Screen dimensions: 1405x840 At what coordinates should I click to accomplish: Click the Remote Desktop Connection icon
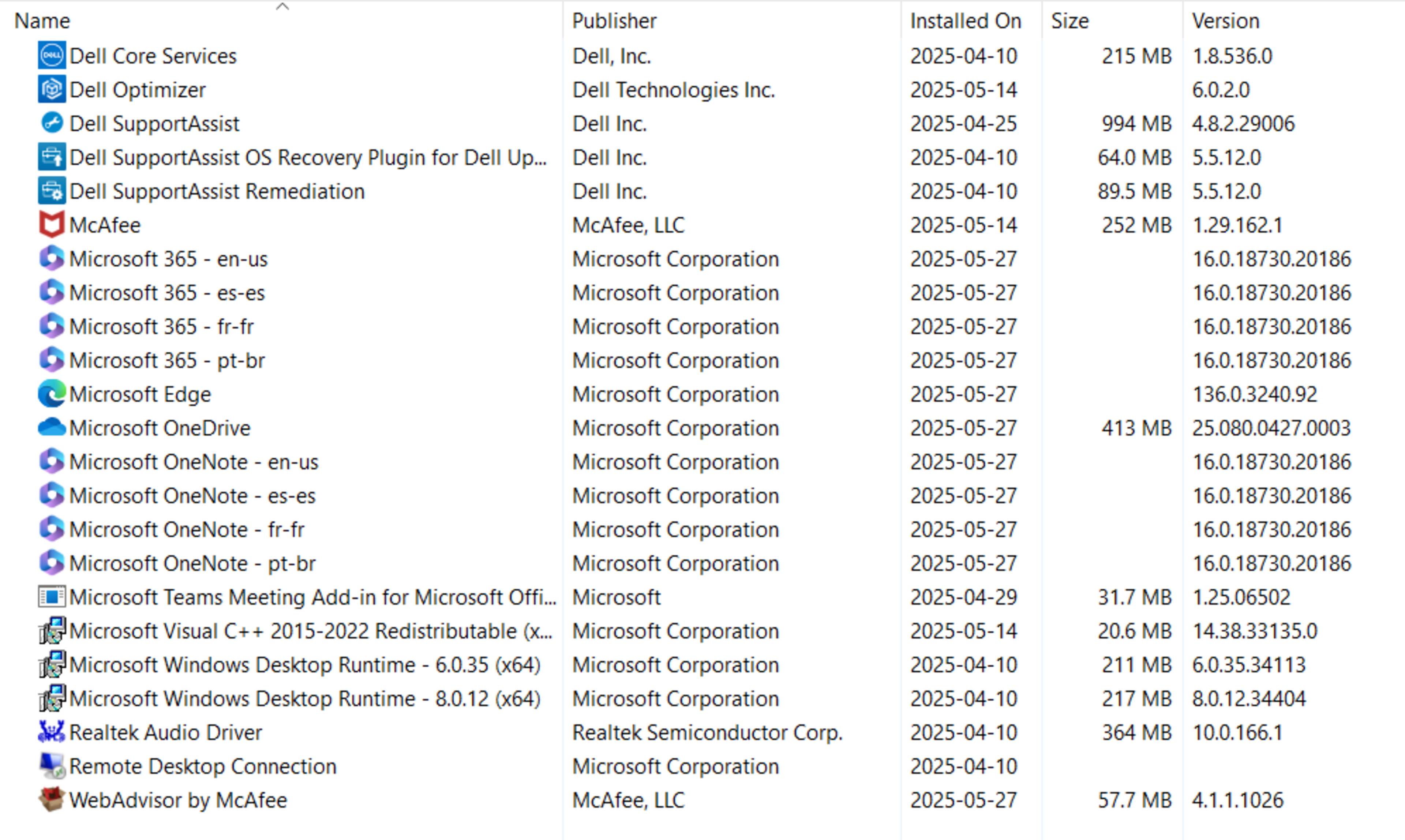[52, 766]
